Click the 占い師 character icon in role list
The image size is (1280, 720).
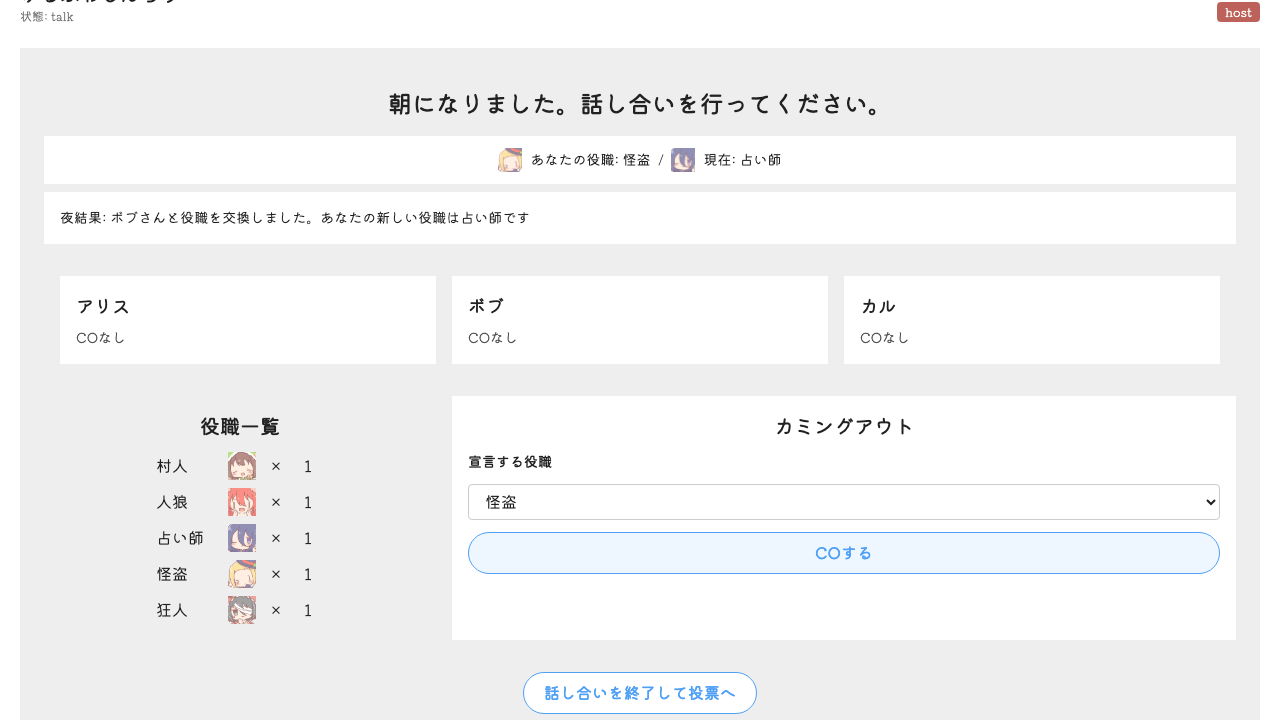[242, 538]
